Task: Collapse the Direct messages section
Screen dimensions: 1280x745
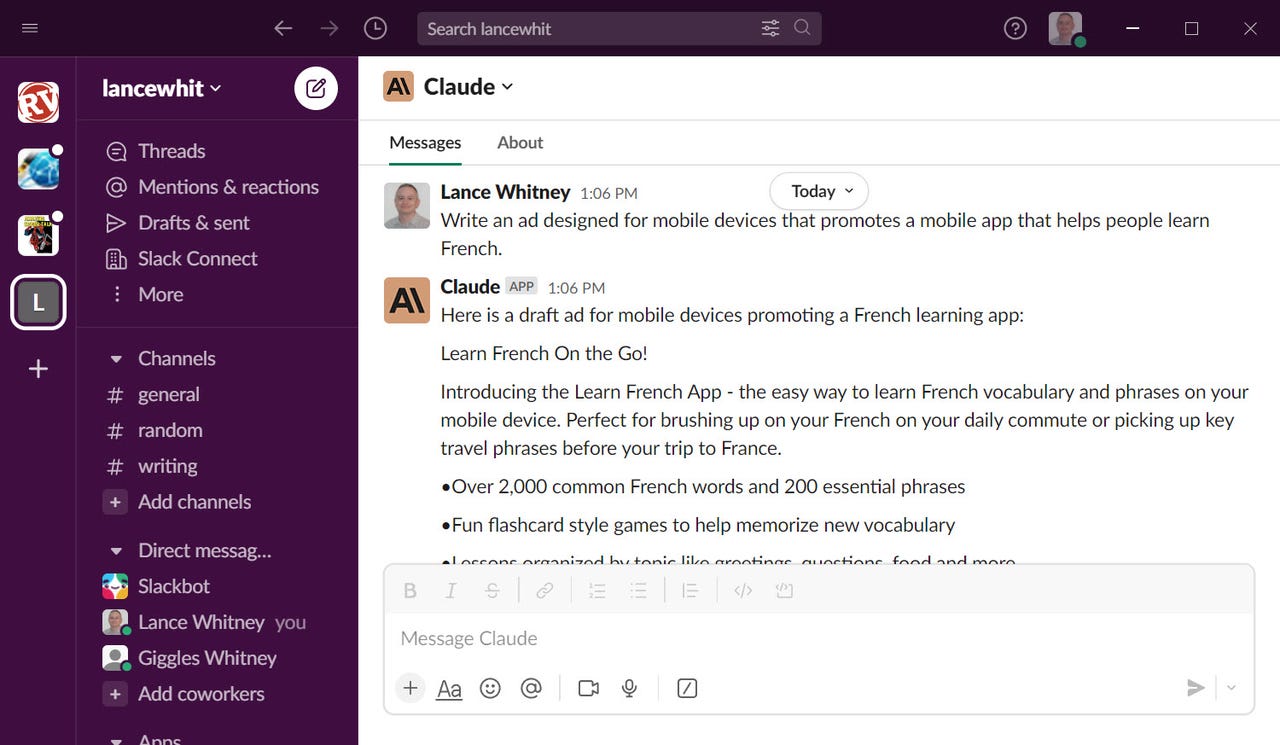Action: click(x=116, y=550)
